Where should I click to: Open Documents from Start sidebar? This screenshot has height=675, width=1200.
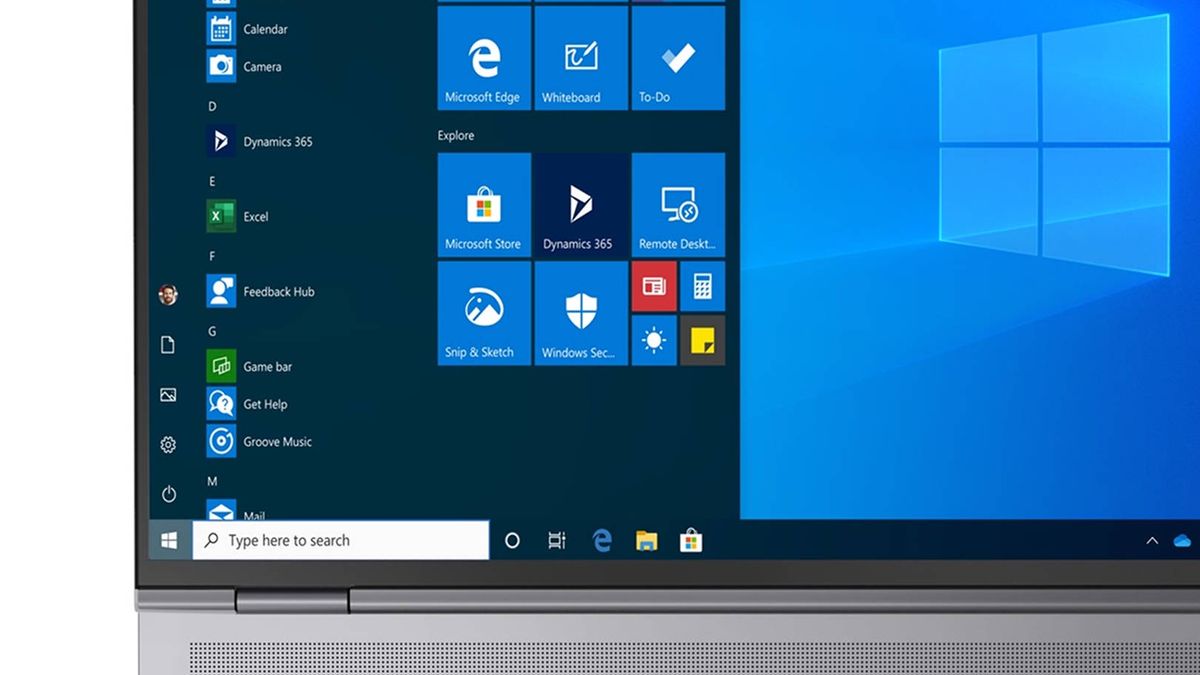[x=168, y=345]
